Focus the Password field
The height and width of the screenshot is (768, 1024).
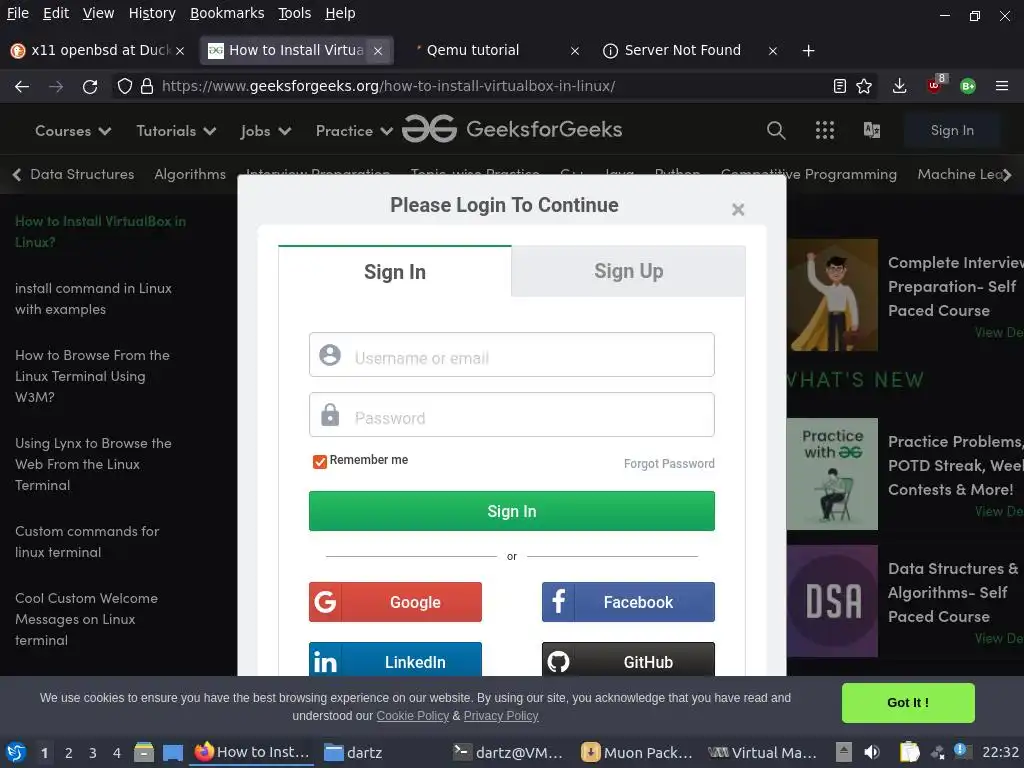pyautogui.click(x=511, y=415)
